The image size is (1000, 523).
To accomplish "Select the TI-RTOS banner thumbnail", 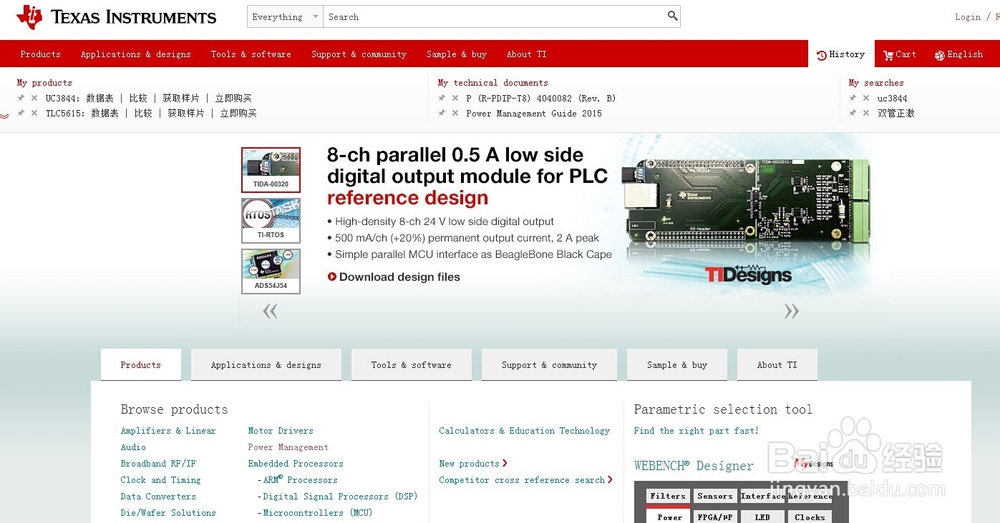I will [270, 221].
